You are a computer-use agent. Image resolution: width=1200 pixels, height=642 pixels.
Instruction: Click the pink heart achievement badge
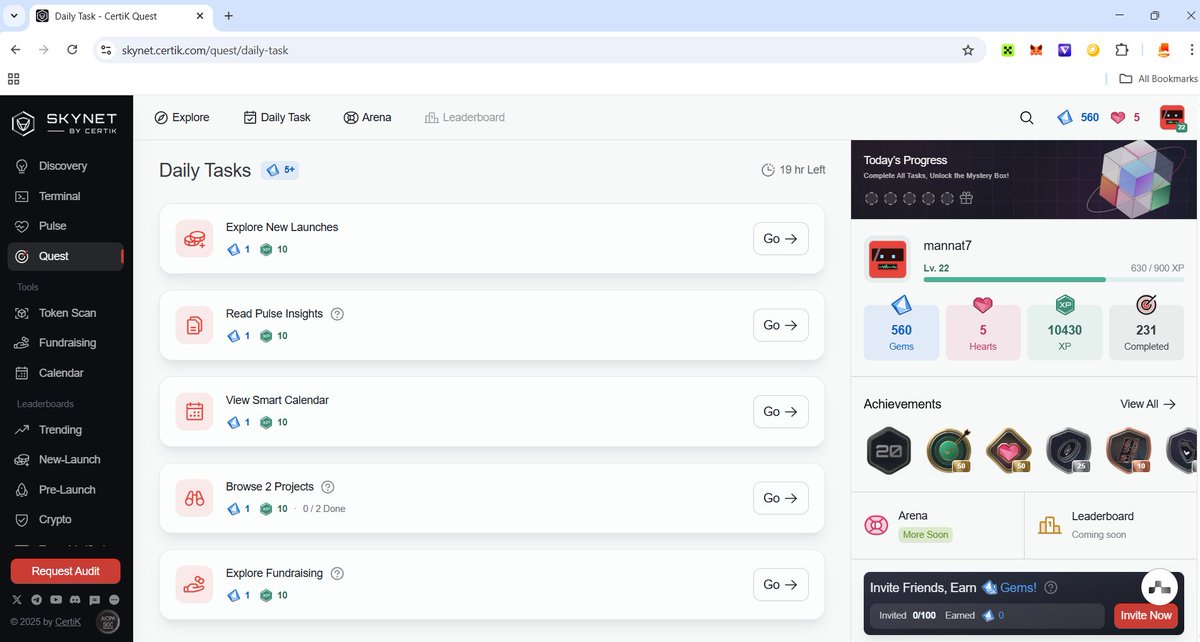(1008, 450)
